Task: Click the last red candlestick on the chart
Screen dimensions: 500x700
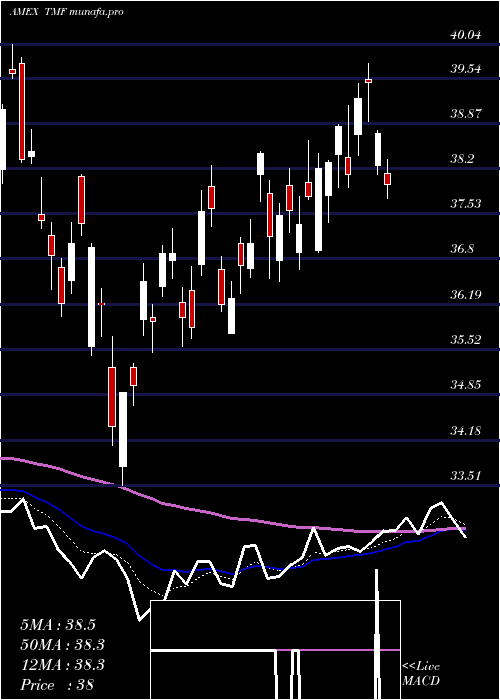Action: [x=388, y=179]
